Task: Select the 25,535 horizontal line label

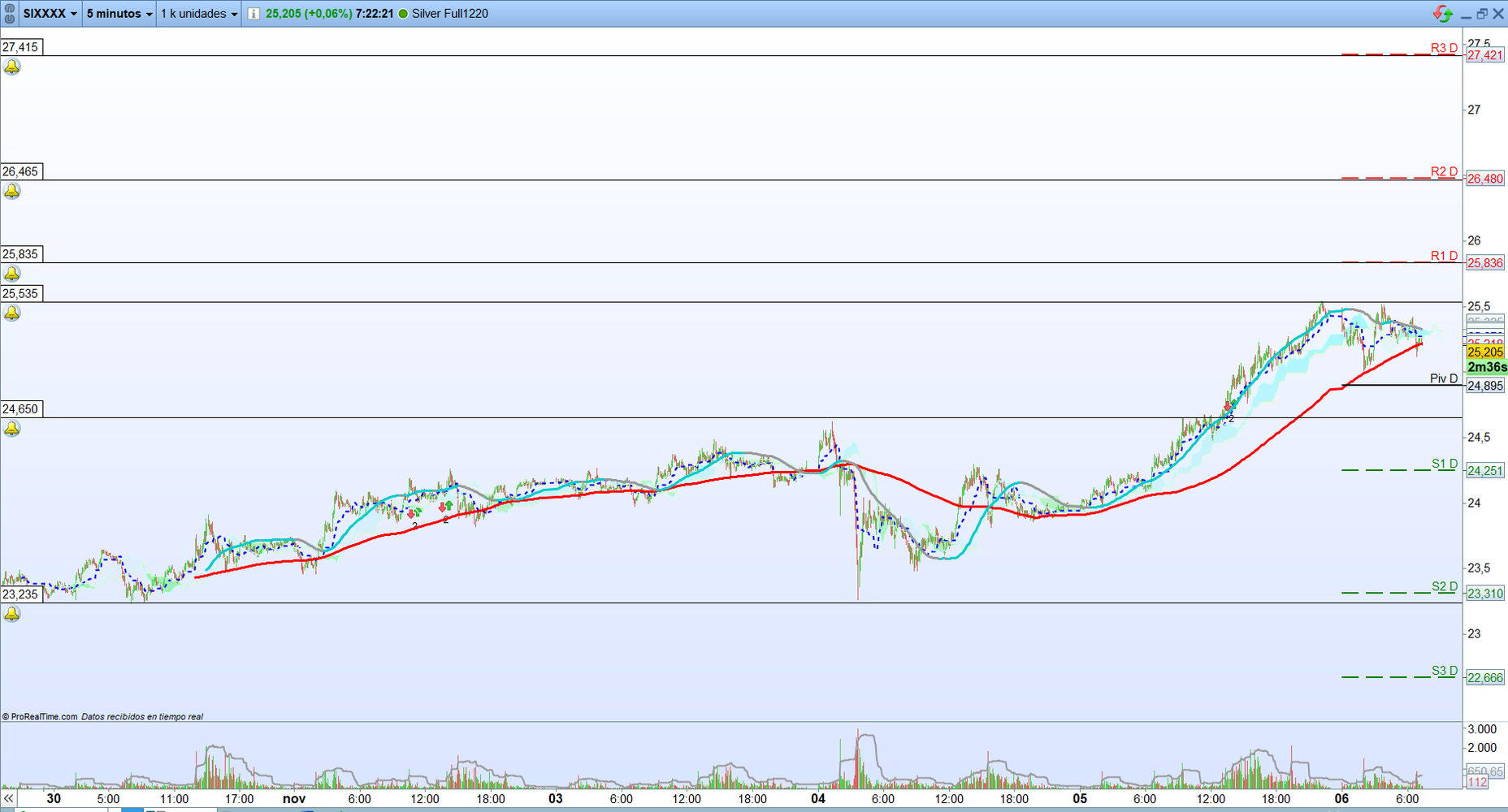Action: tap(21, 293)
